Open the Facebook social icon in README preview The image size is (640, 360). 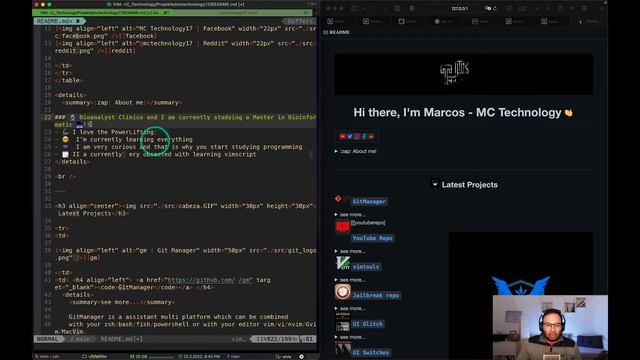[x=364, y=136]
